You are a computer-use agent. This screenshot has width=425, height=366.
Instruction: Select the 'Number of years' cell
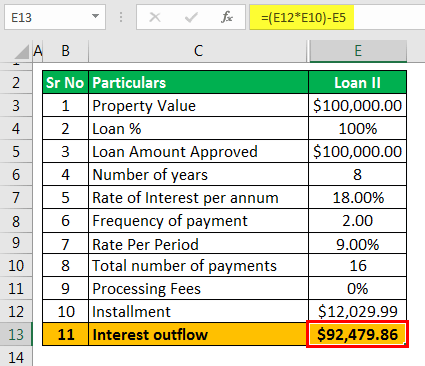coord(198,174)
